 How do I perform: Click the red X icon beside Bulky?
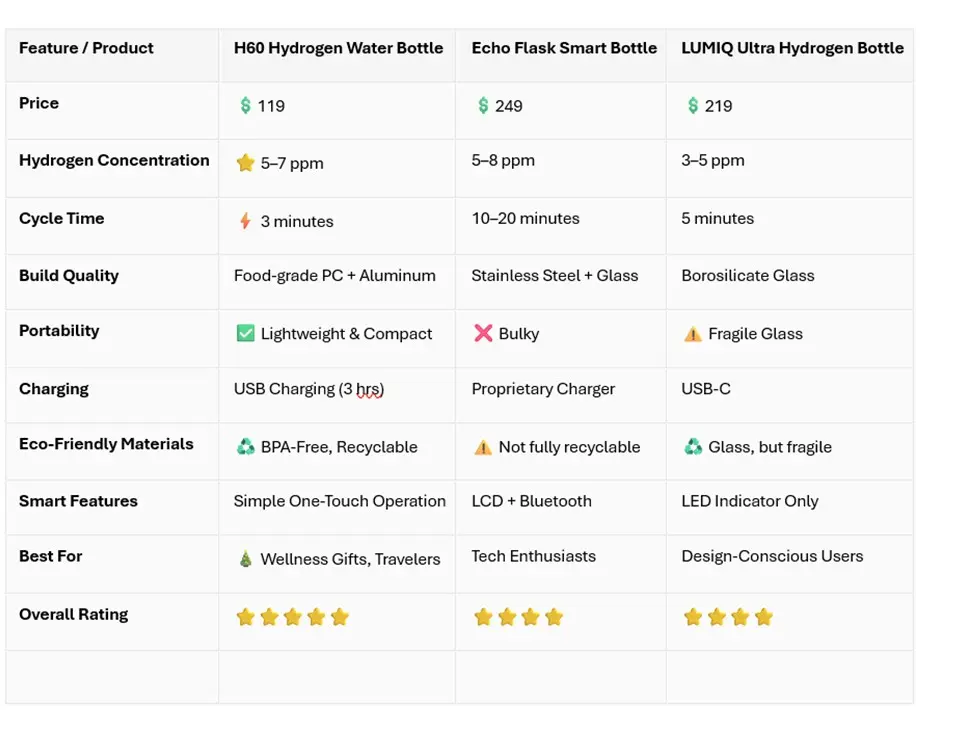(x=483, y=333)
